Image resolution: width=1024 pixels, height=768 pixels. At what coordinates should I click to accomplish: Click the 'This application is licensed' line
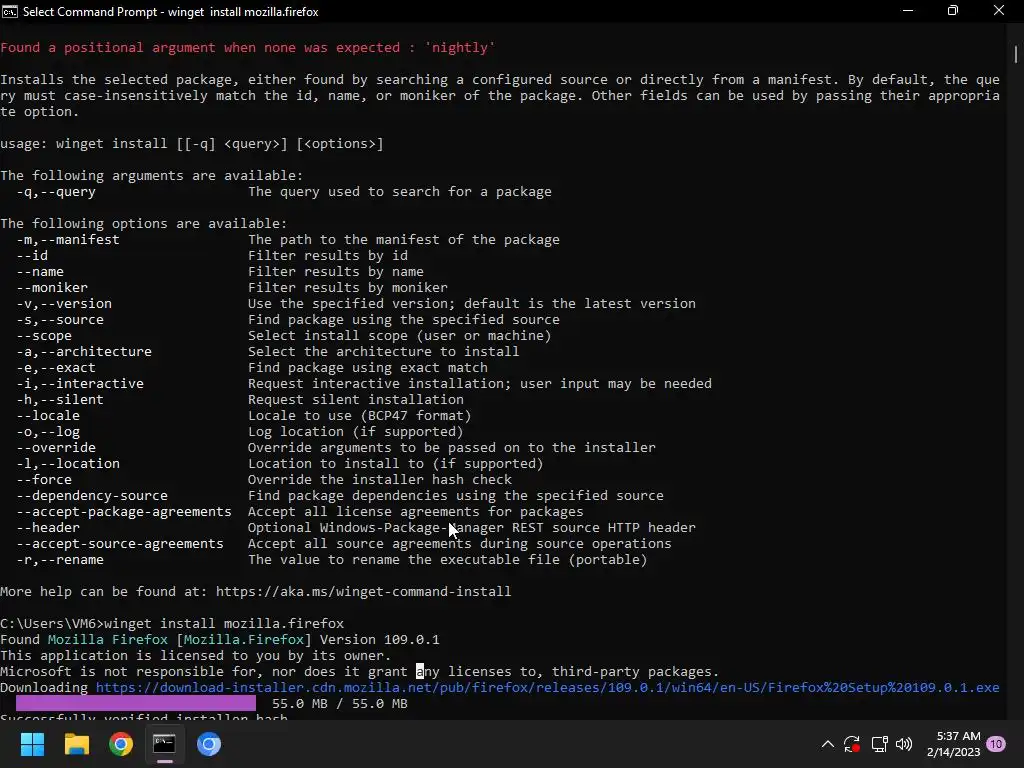click(196, 656)
